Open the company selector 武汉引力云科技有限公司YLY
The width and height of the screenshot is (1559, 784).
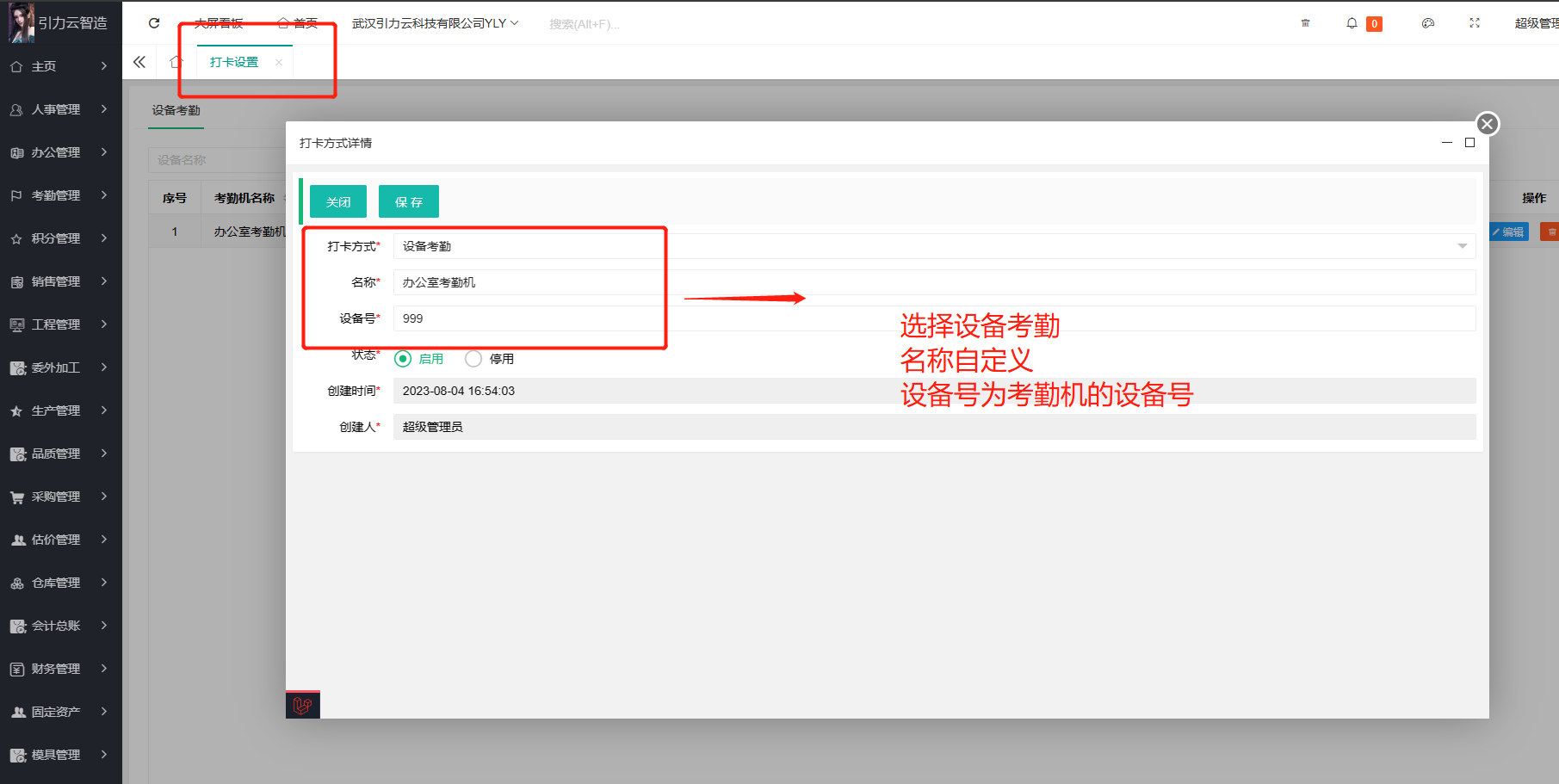[435, 23]
